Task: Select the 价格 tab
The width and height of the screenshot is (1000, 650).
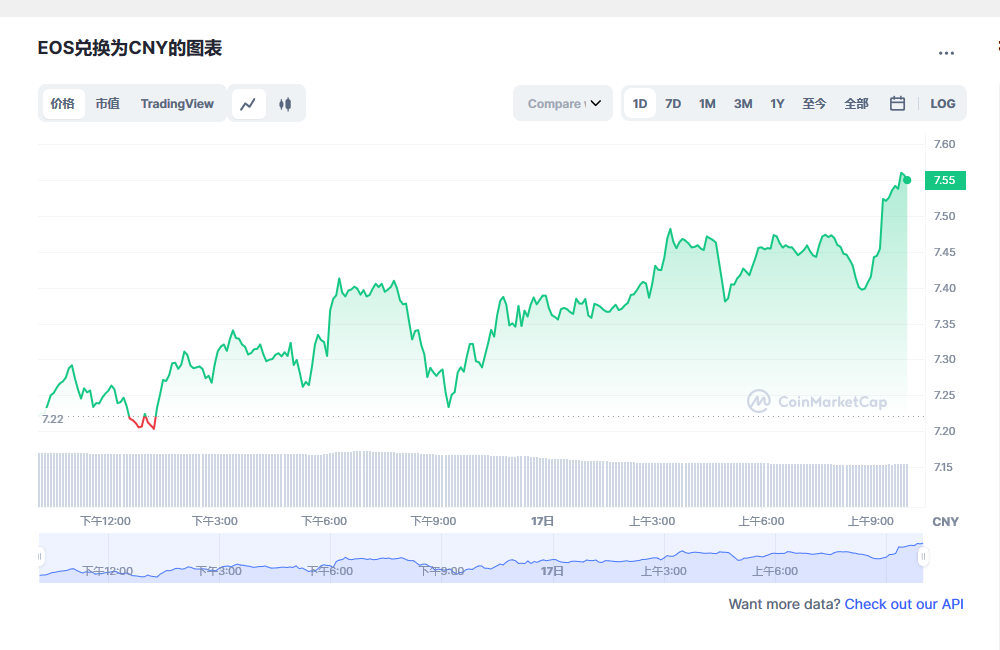Action: (62, 103)
